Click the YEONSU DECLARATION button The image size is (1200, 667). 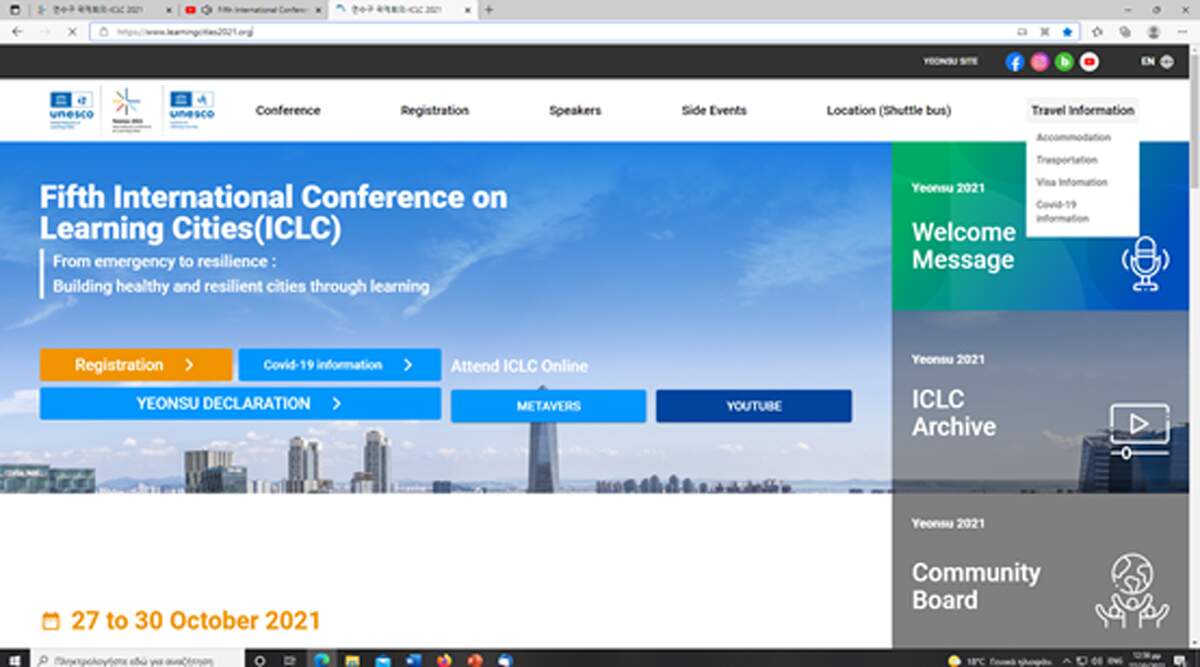point(240,404)
